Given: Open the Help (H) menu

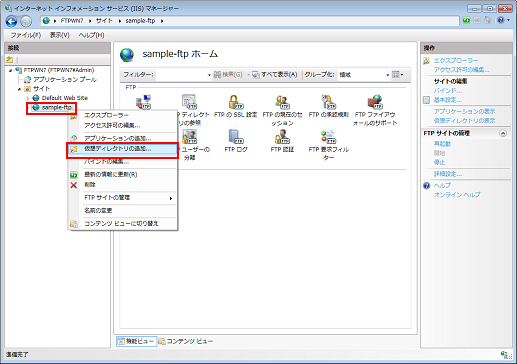Looking at the screenshot, I should click(x=91, y=35).
